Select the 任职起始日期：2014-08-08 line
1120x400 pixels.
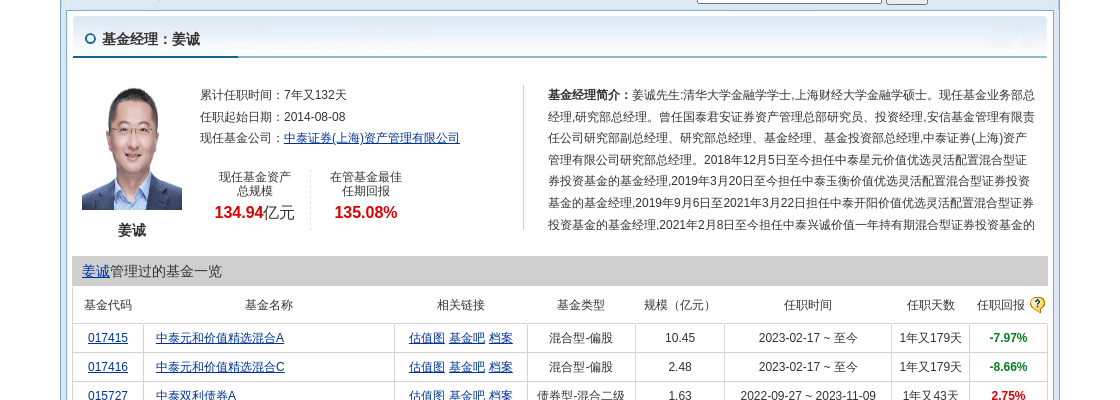point(272,116)
